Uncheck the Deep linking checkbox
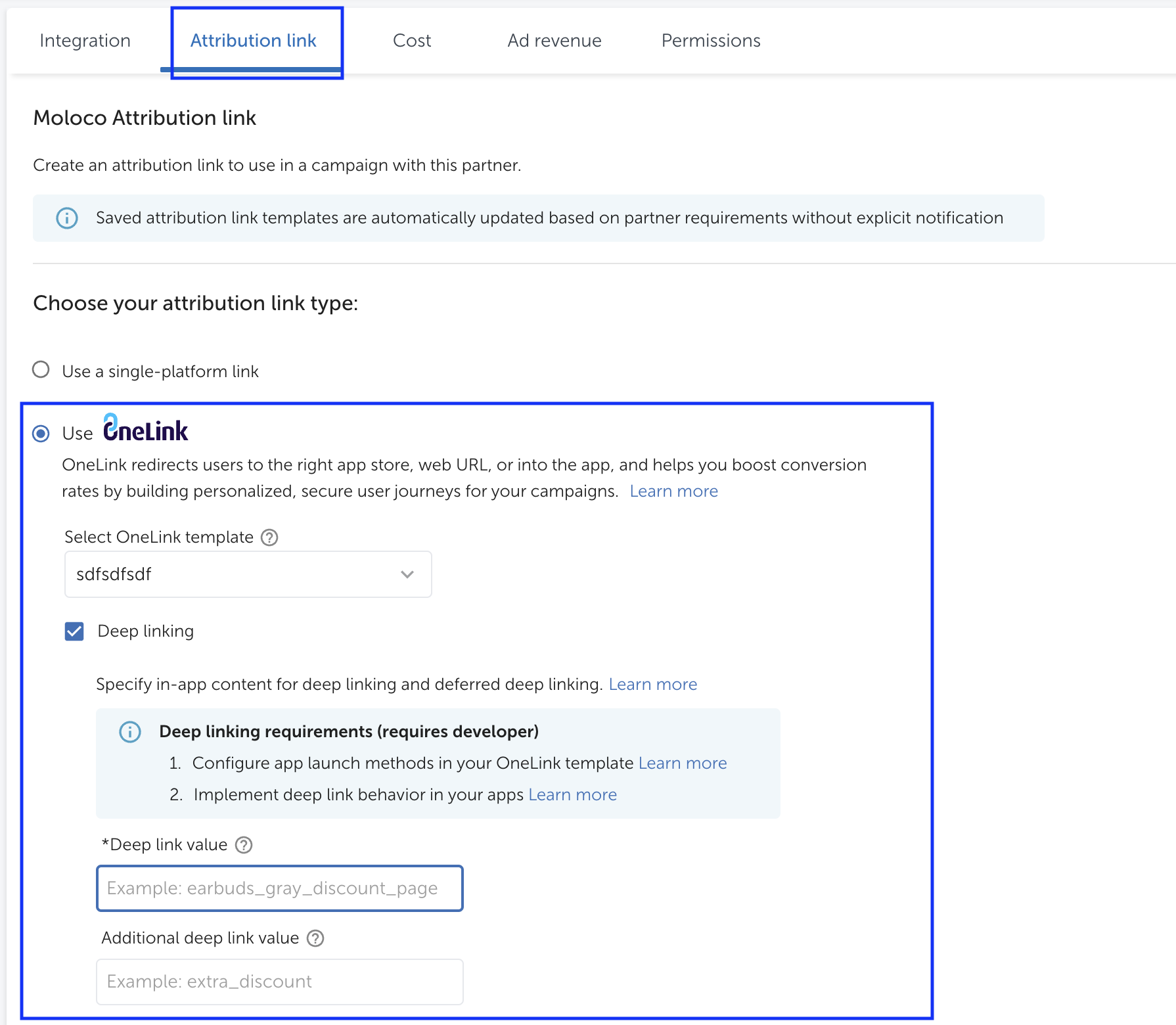 (x=74, y=631)
